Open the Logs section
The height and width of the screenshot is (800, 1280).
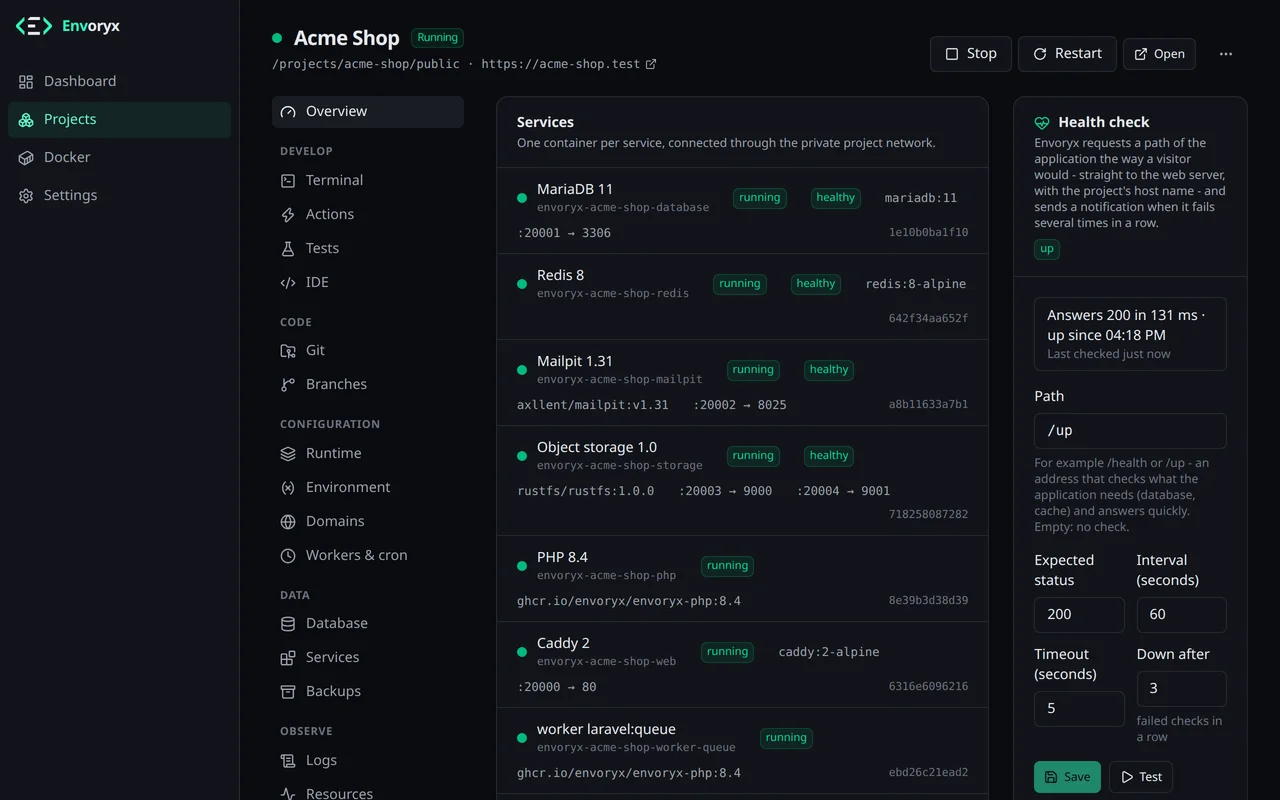pyautogui.click(x=368, y=760)
